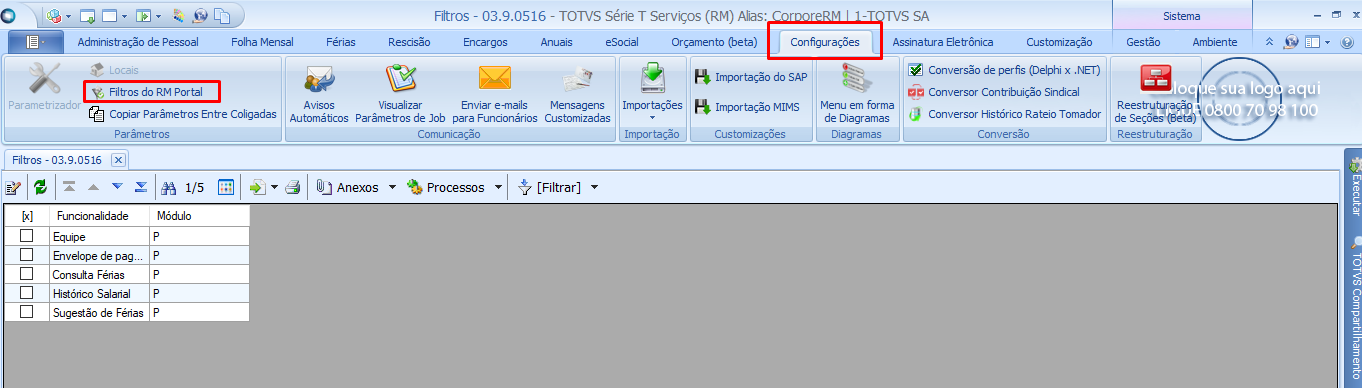Click the edit record toolbar icon

[14, 187]
